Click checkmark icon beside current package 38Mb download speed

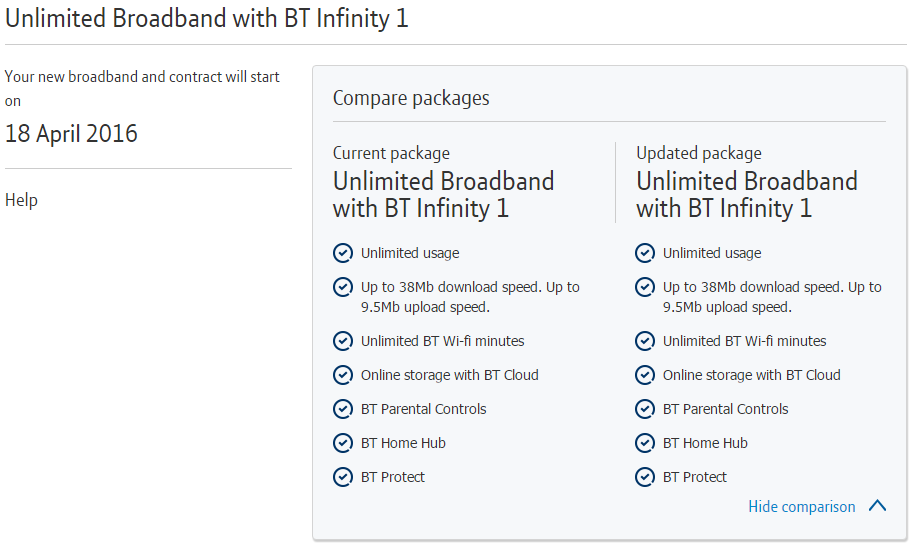[x=343, y=287]
